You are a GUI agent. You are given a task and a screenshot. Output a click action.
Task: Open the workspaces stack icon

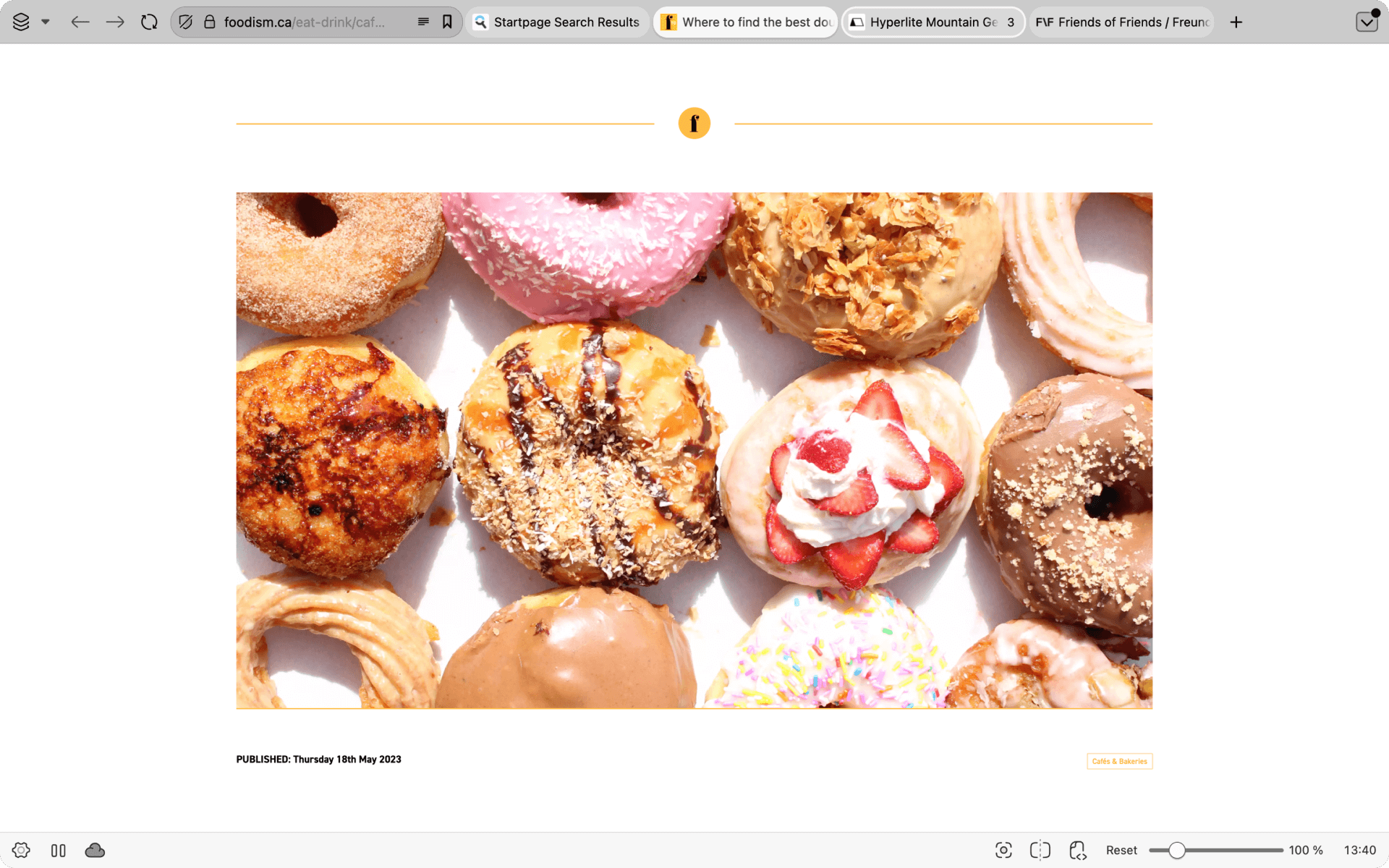(21, 22)
